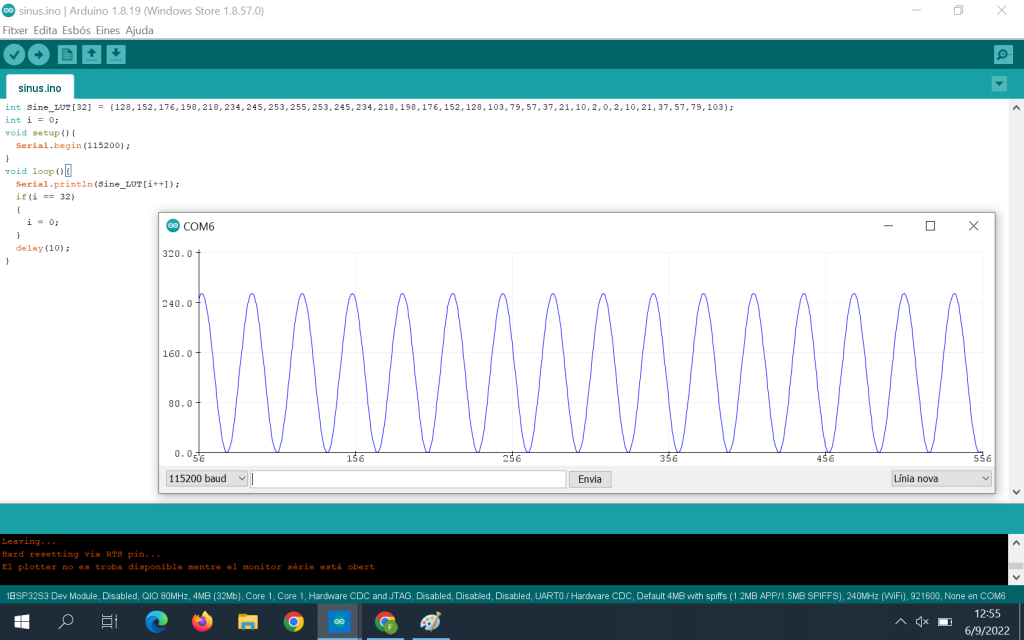Open the 115200 baud rate dropdown
Screen dimensions: 1024x640
pyautogui.click(x=207, y=479)
